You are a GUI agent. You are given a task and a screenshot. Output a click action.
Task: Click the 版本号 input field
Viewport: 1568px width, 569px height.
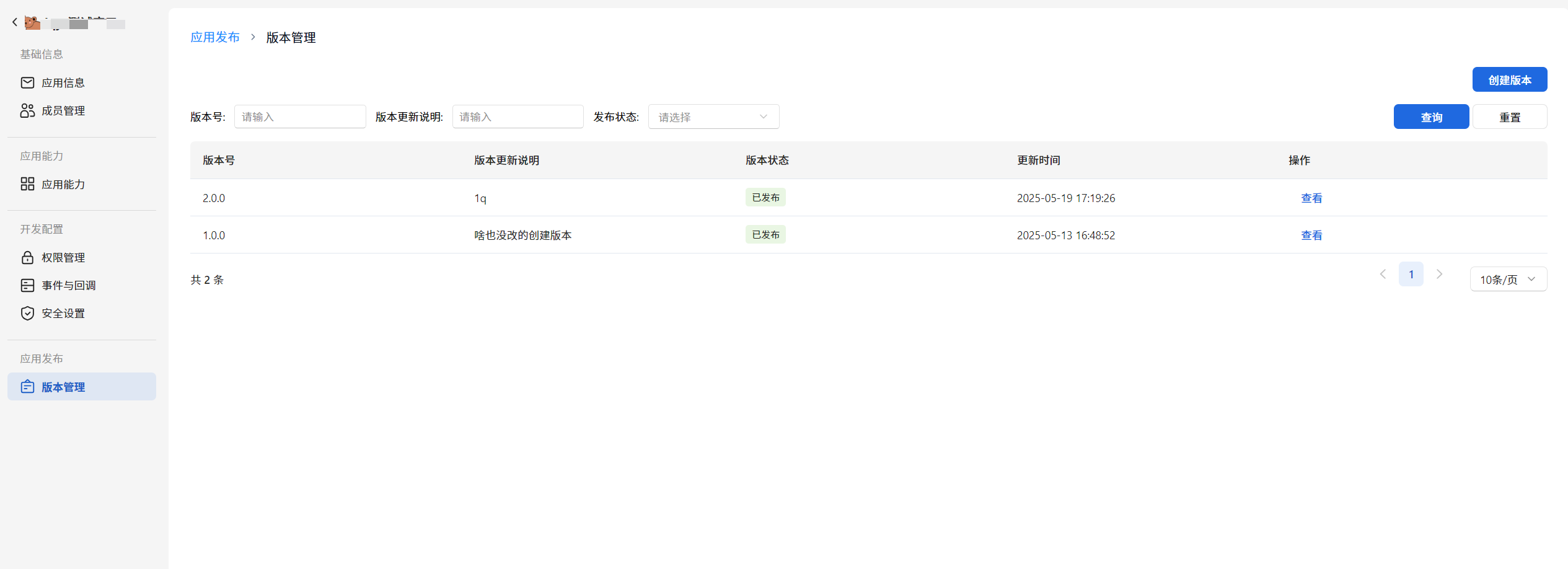coord(300,117)
